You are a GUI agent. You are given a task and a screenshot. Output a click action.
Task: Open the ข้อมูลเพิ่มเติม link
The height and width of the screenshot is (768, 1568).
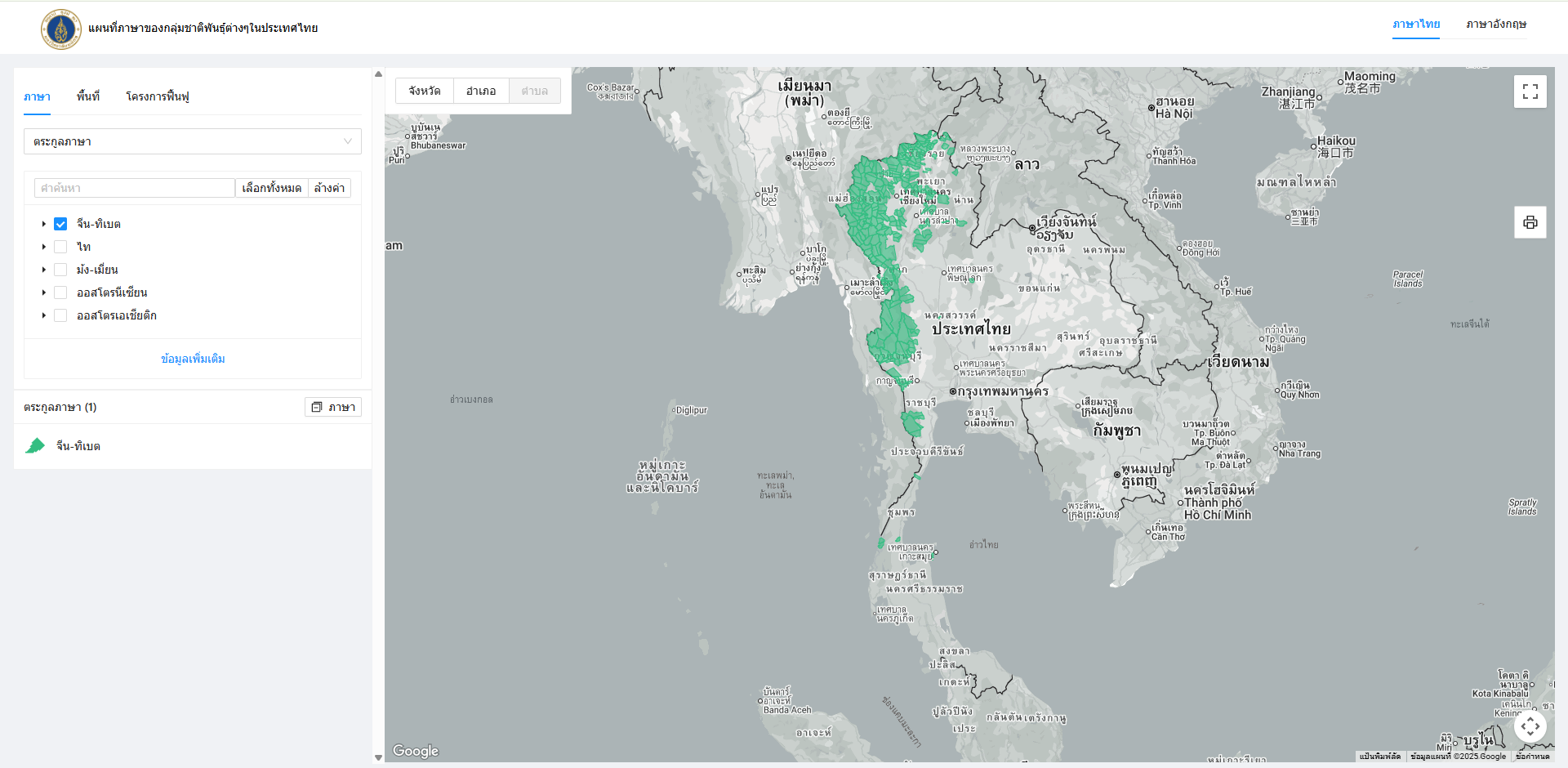pos(193,359)
